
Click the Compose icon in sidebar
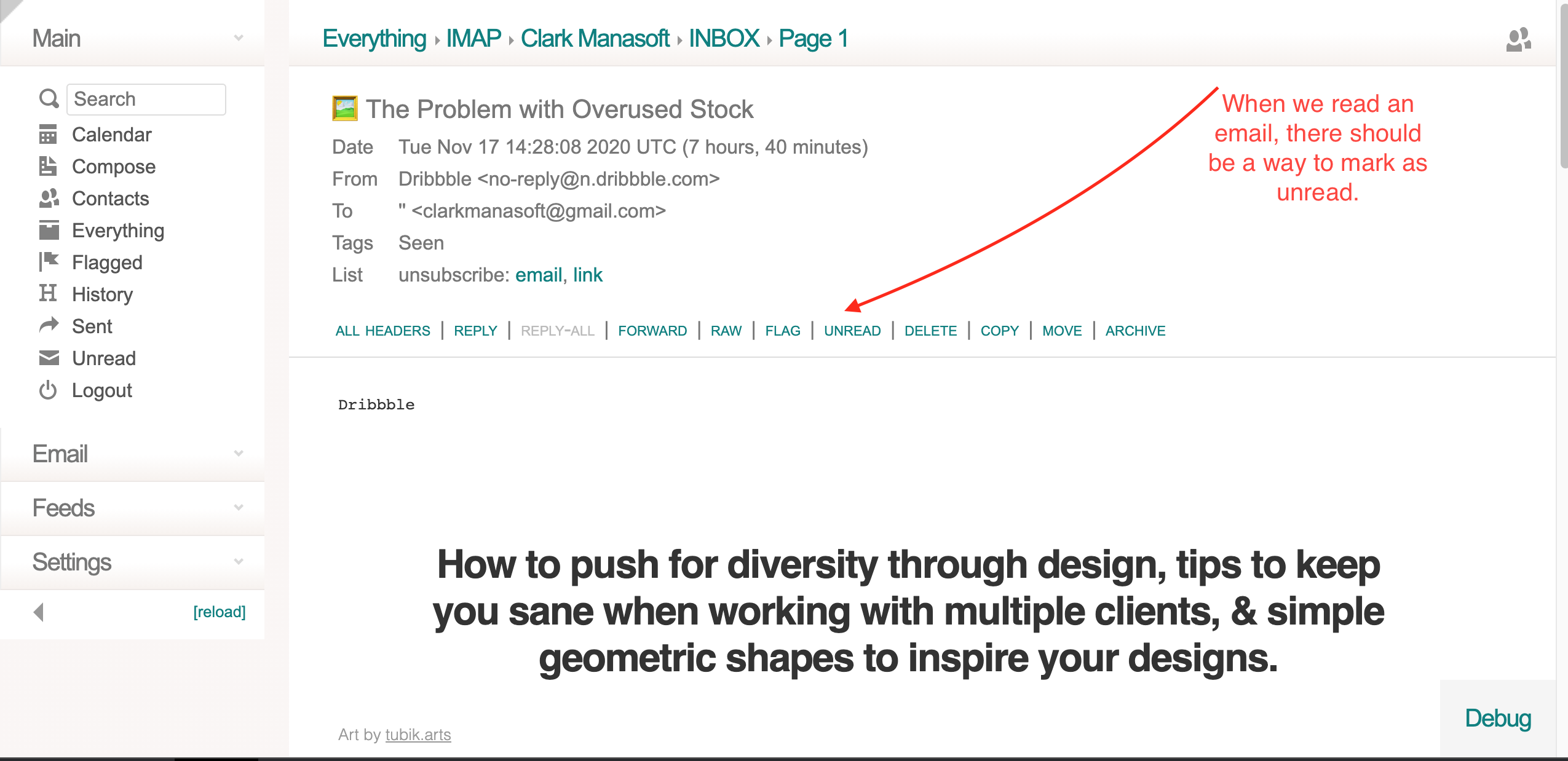(x=48, y=166)
